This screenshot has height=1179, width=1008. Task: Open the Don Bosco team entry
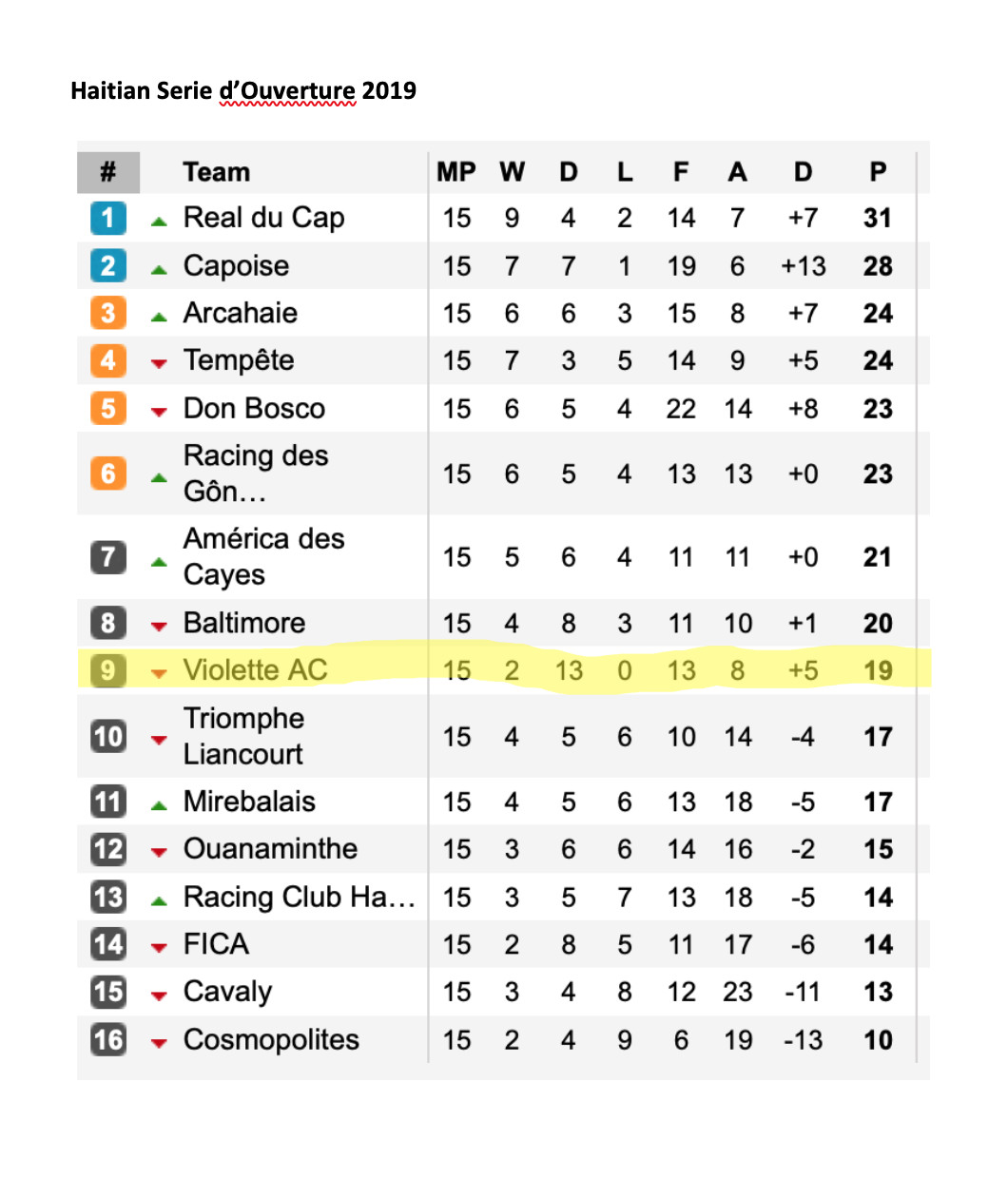click(254, 408)
